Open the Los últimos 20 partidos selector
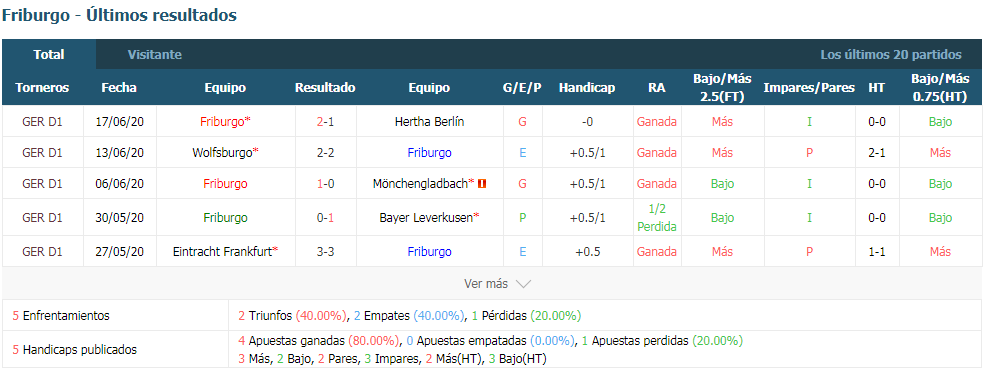The height and width of the screenshot is (374, 987). 891,55
